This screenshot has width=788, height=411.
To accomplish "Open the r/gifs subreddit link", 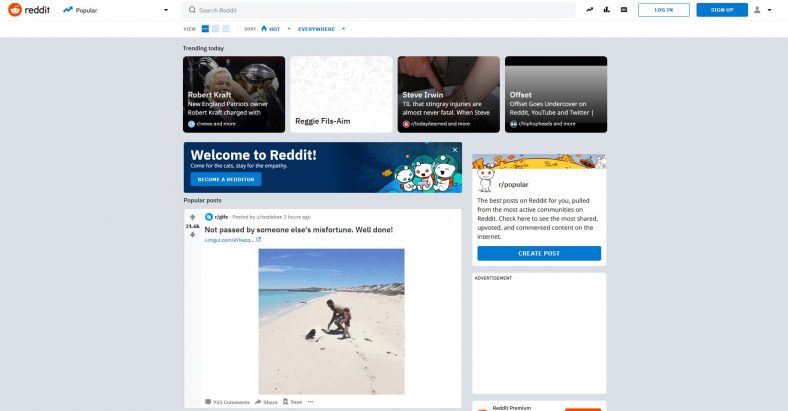I will pos(221,217).
